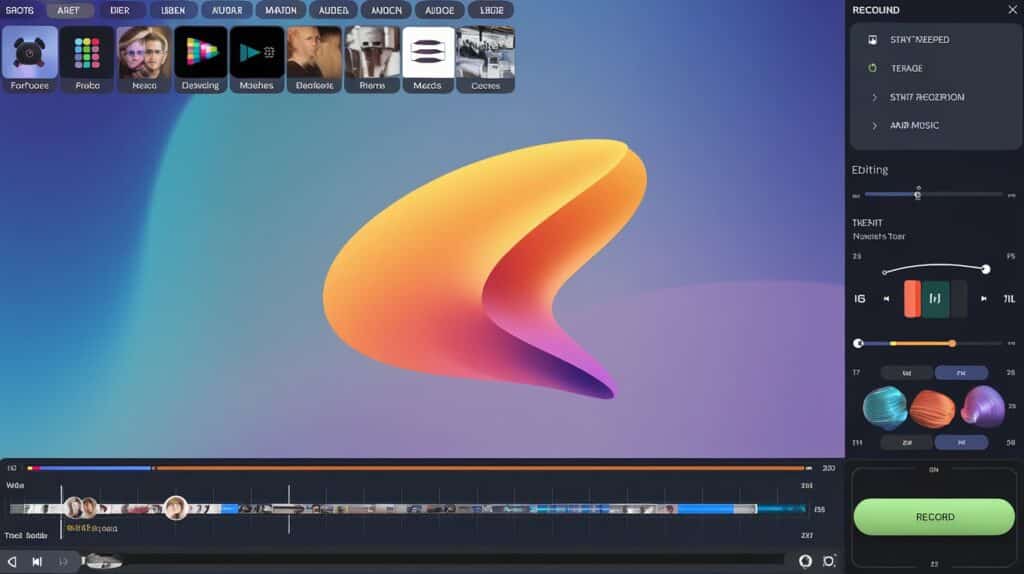
Task: Click the Tnell Sodtiv track label
Action: point(26,535)
